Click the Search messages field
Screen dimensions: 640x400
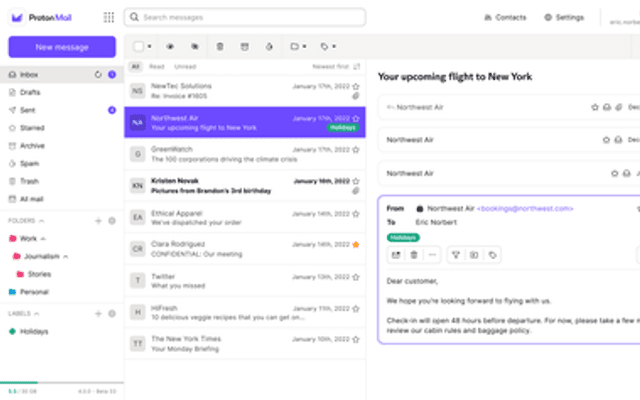click(245, 17)
